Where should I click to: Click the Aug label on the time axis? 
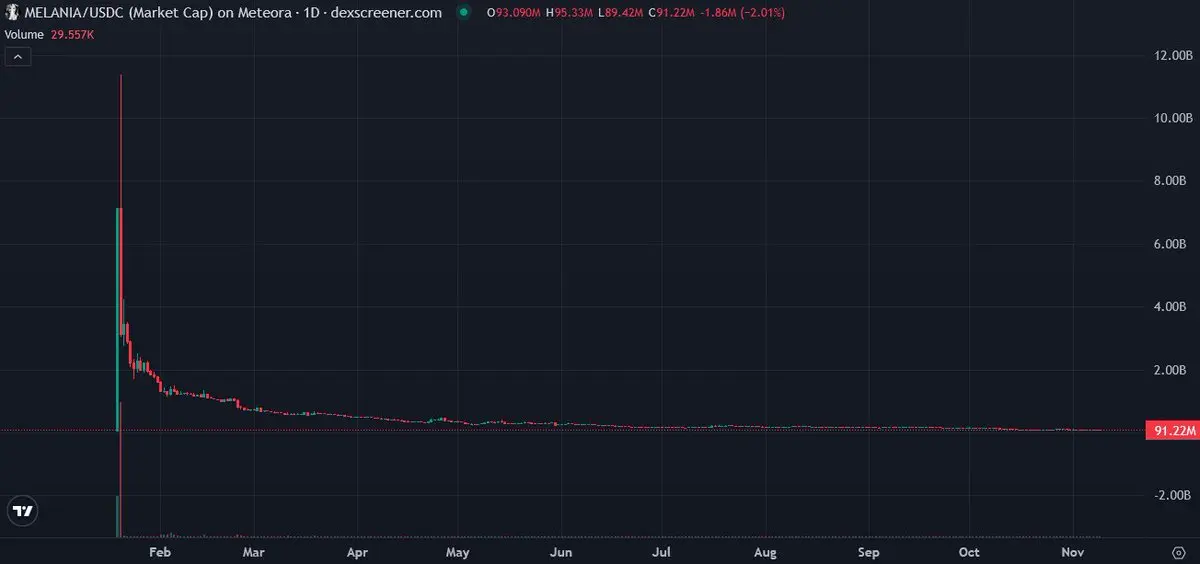pos(765,552)
